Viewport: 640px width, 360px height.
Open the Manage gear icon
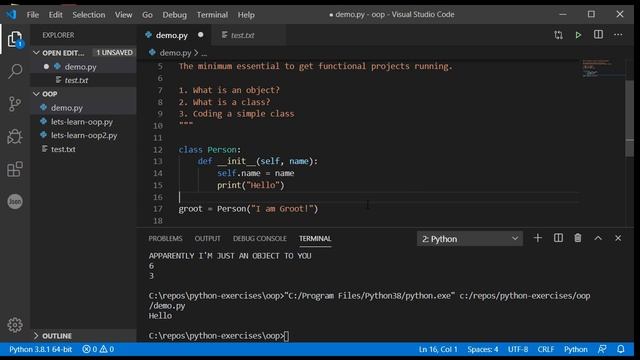pyautogui.click(x=15, y=325)
